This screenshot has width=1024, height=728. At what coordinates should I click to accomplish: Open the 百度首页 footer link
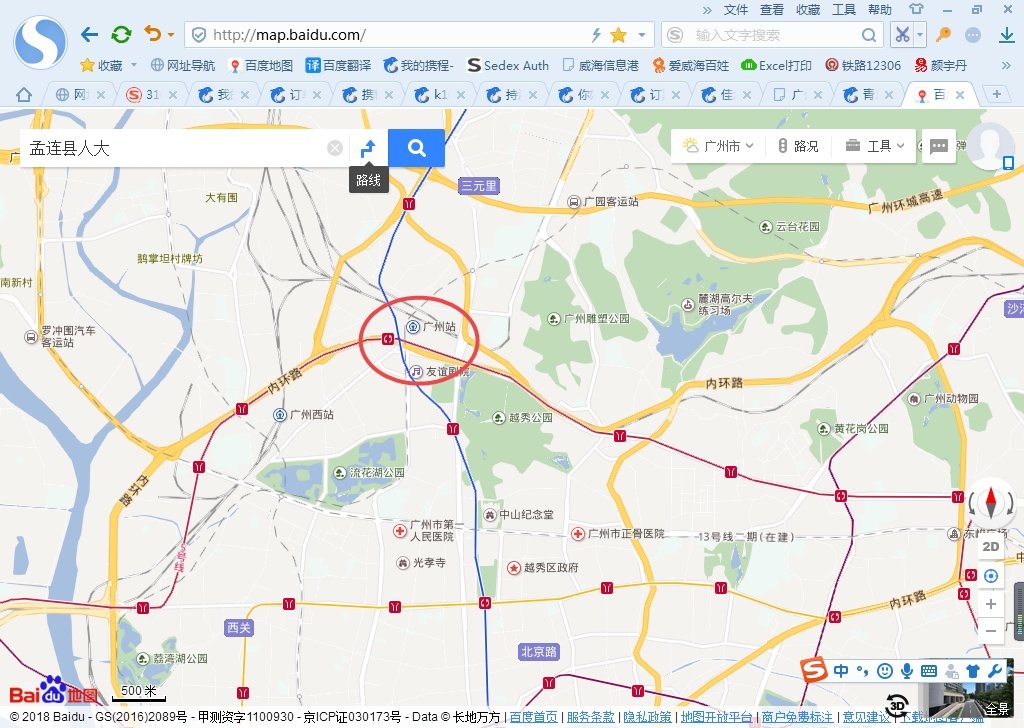(x=534, y=716)
